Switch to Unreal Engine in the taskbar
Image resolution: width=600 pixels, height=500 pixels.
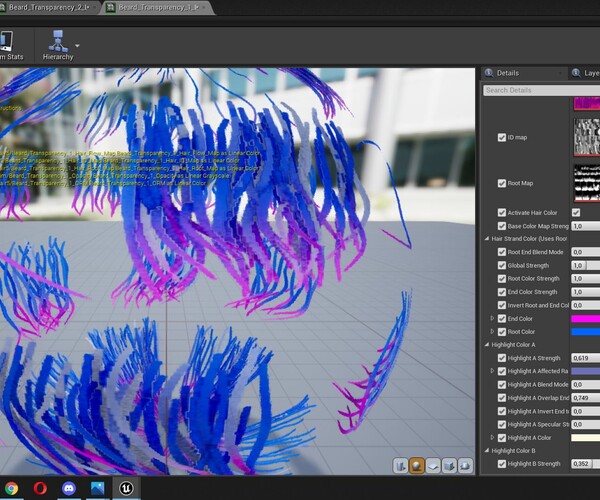126,488
